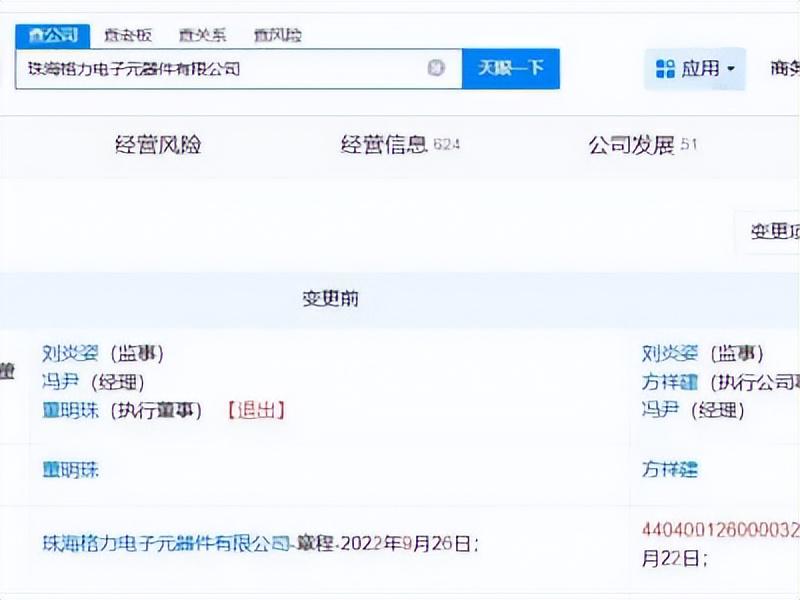Switch to the 查老板 search tab

pos(129,35)
